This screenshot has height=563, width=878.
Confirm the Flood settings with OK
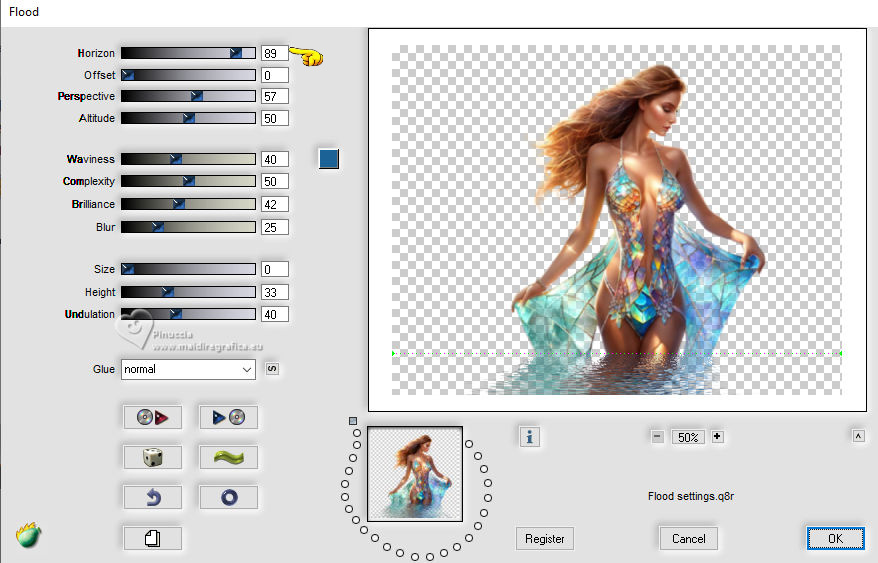click(835, 538)
